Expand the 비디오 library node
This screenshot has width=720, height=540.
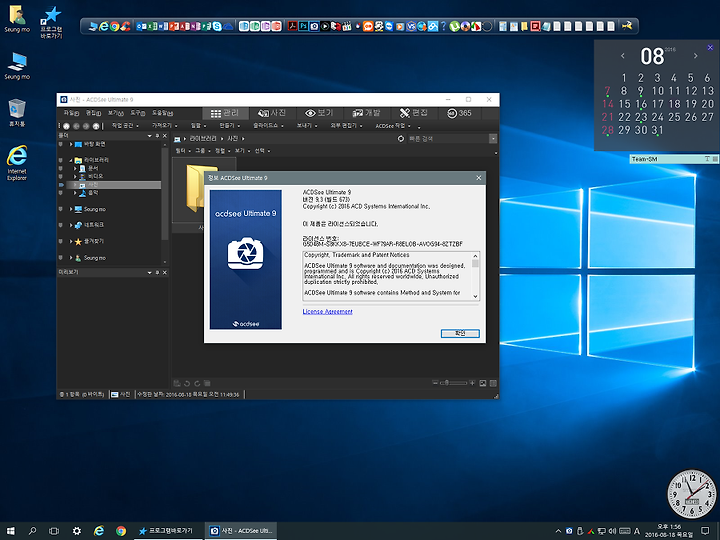pos(75,176)
